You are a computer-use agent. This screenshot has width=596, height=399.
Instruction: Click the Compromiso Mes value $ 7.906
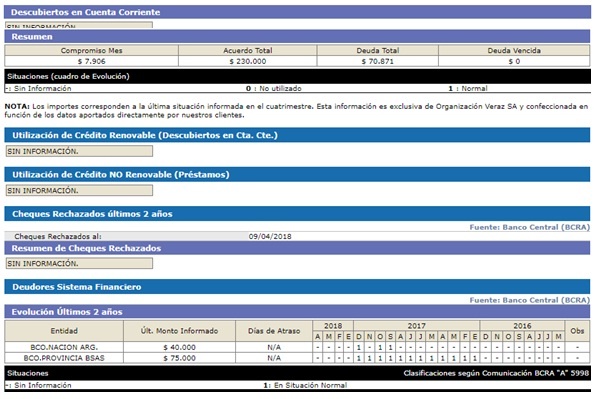[x=92, y=61]
